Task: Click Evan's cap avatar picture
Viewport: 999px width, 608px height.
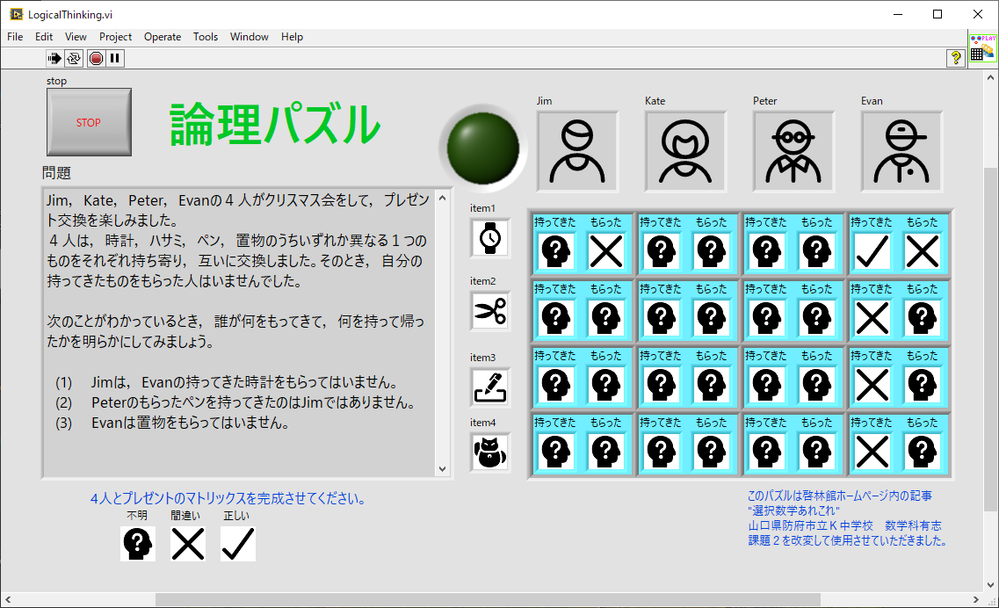Action: point(902,151)
